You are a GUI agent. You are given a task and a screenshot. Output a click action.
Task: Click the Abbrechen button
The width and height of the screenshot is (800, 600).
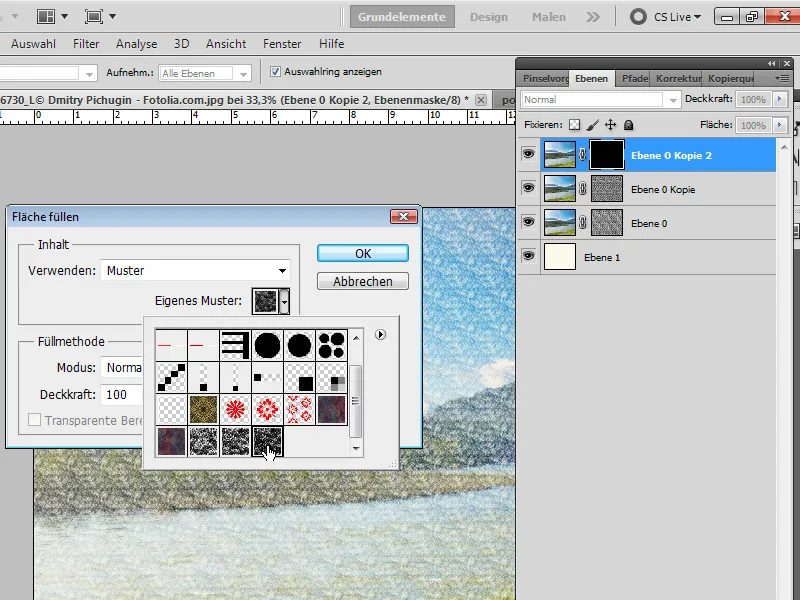[x=363, y=281]
